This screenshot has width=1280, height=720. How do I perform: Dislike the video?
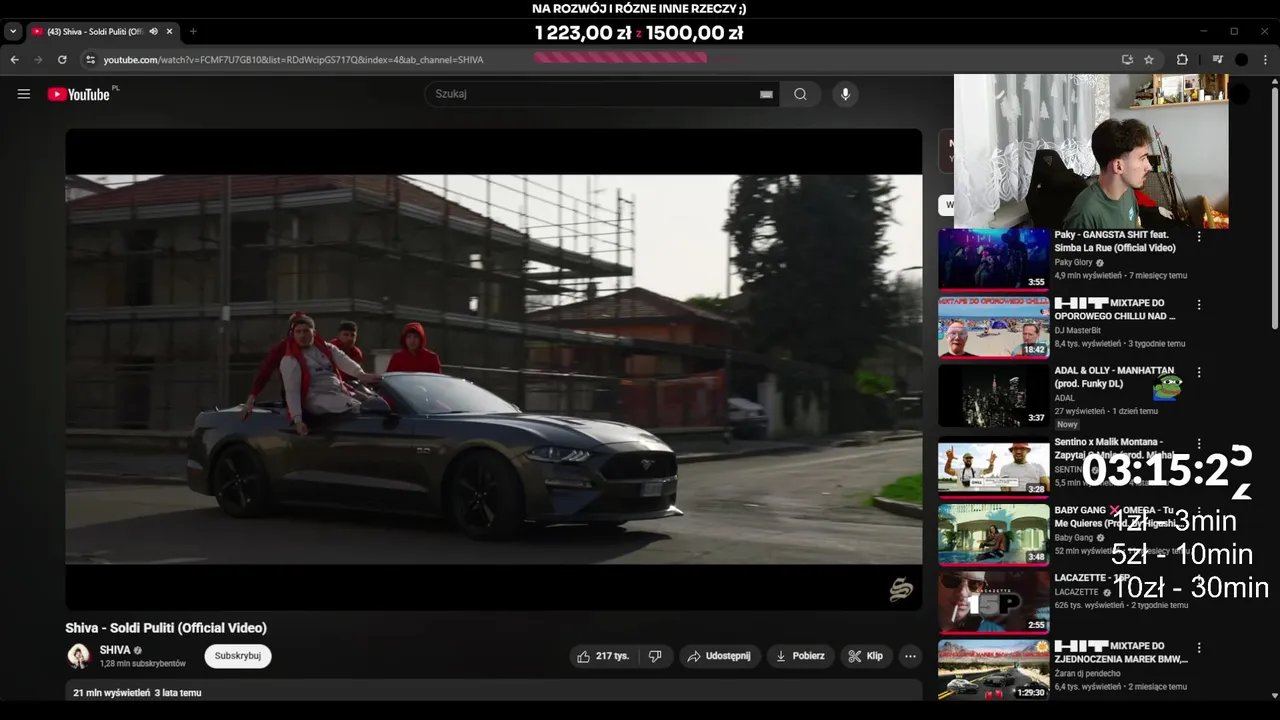[655, 656]
